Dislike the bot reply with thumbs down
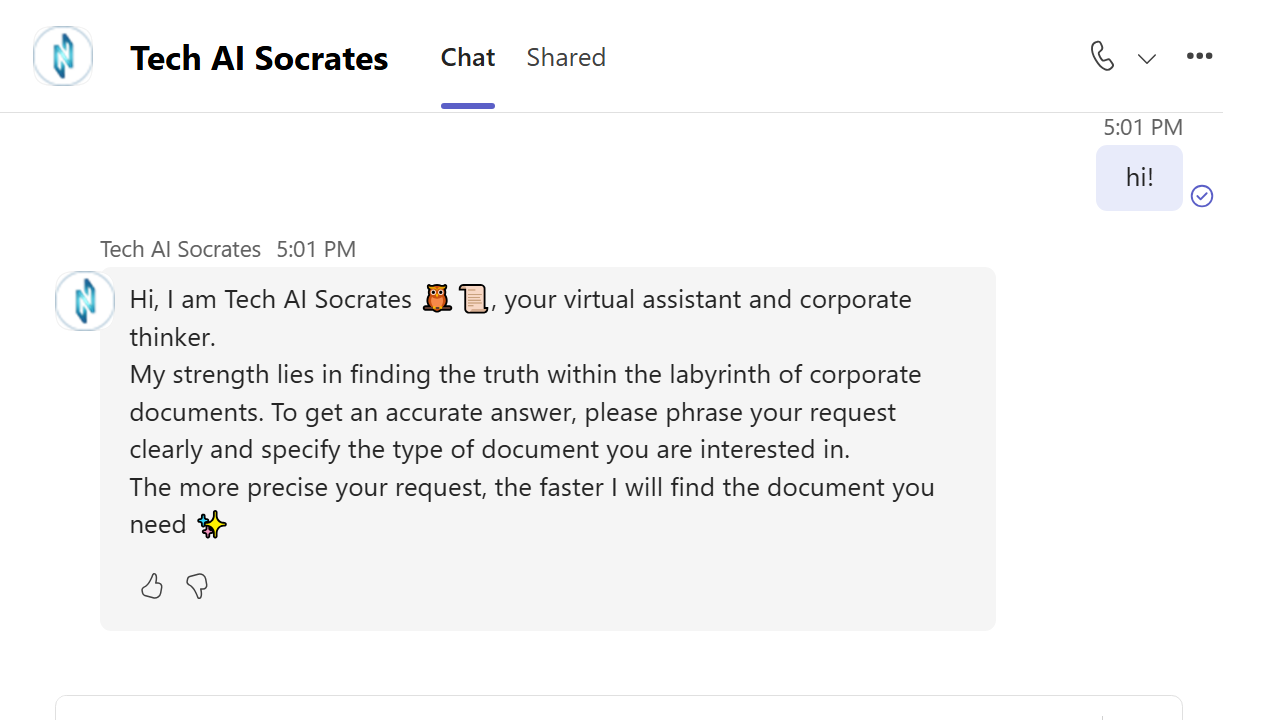Image resolution: width=1280 pixels, height=720 pixels. coord(197,586)
